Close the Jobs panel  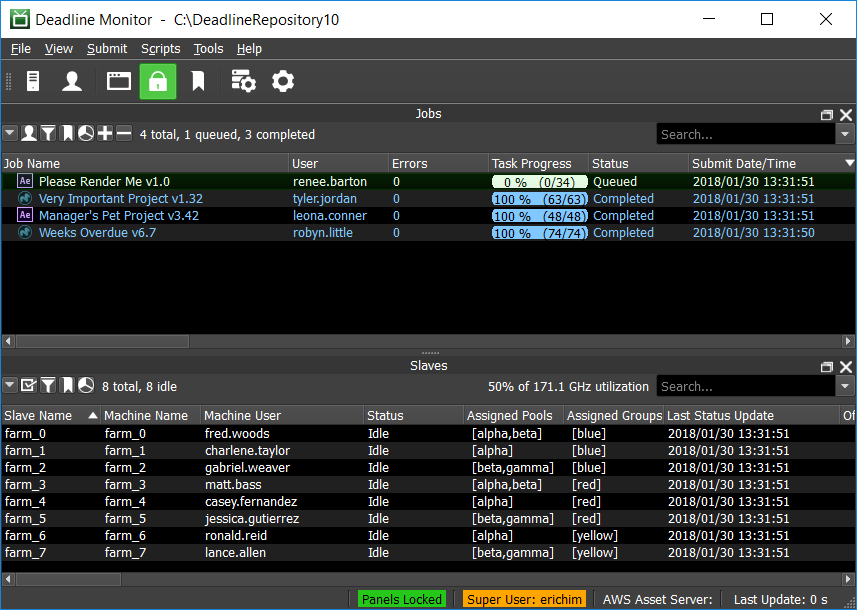click(x=846, y=115)
